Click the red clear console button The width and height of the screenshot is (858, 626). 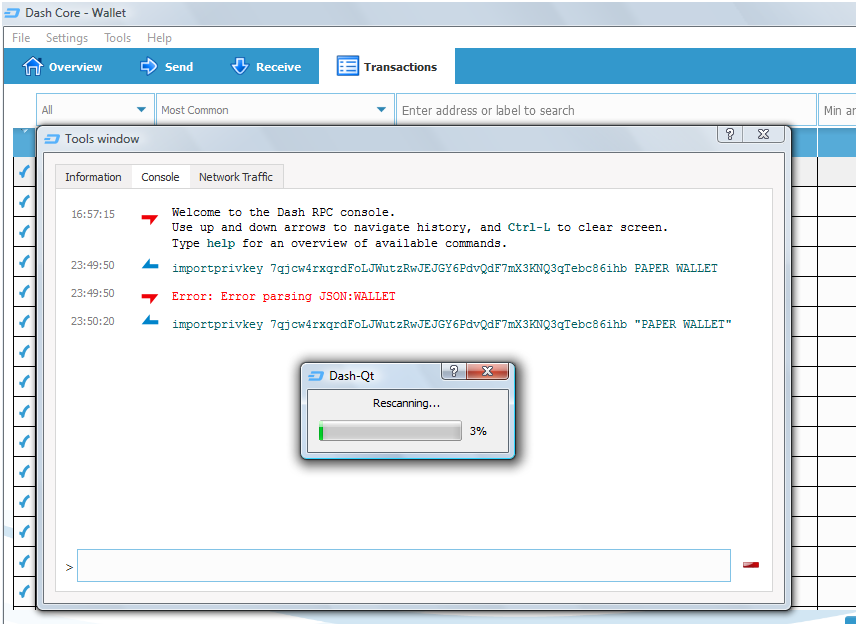751,565
